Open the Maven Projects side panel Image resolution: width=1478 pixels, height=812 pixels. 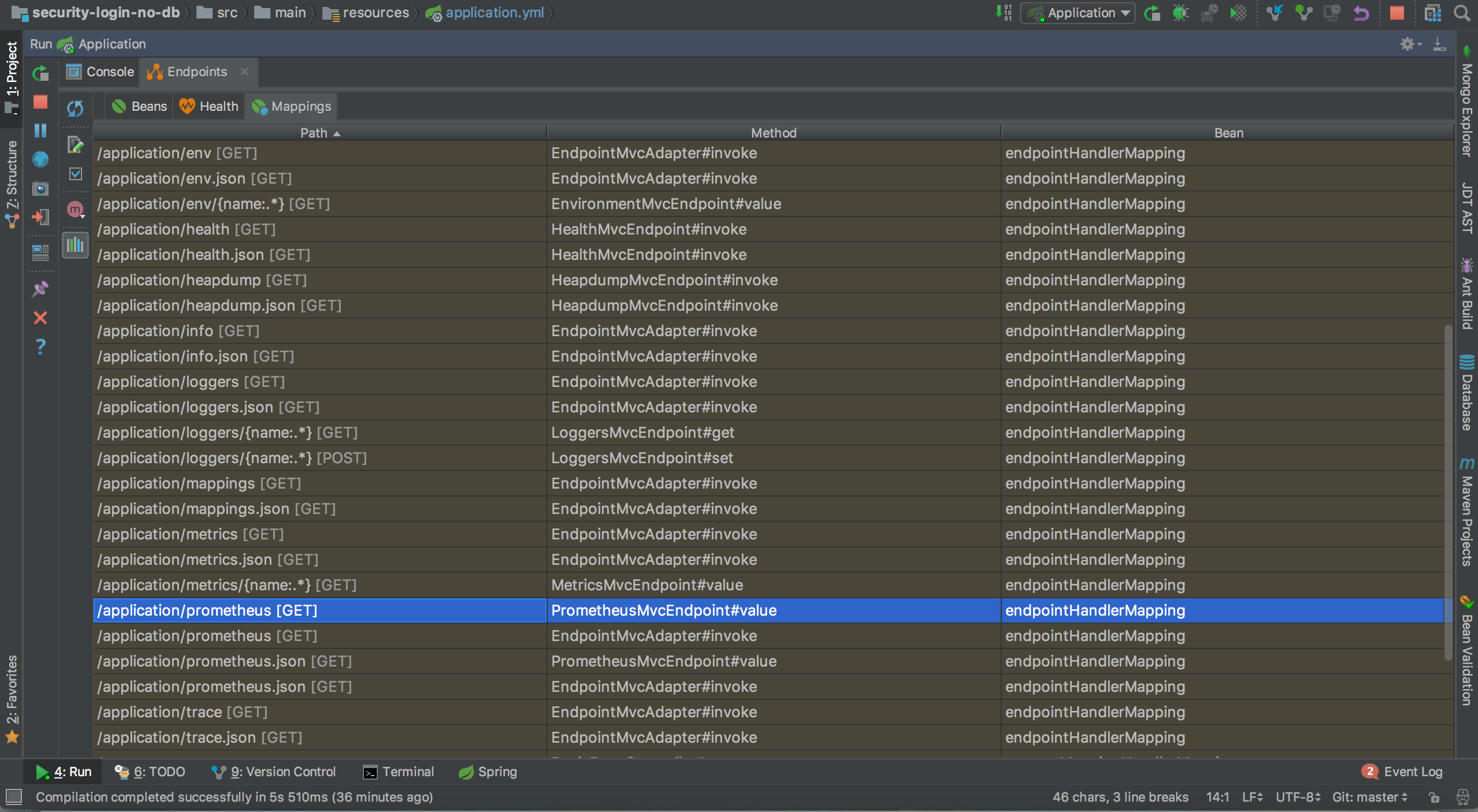click(1466, 512)
